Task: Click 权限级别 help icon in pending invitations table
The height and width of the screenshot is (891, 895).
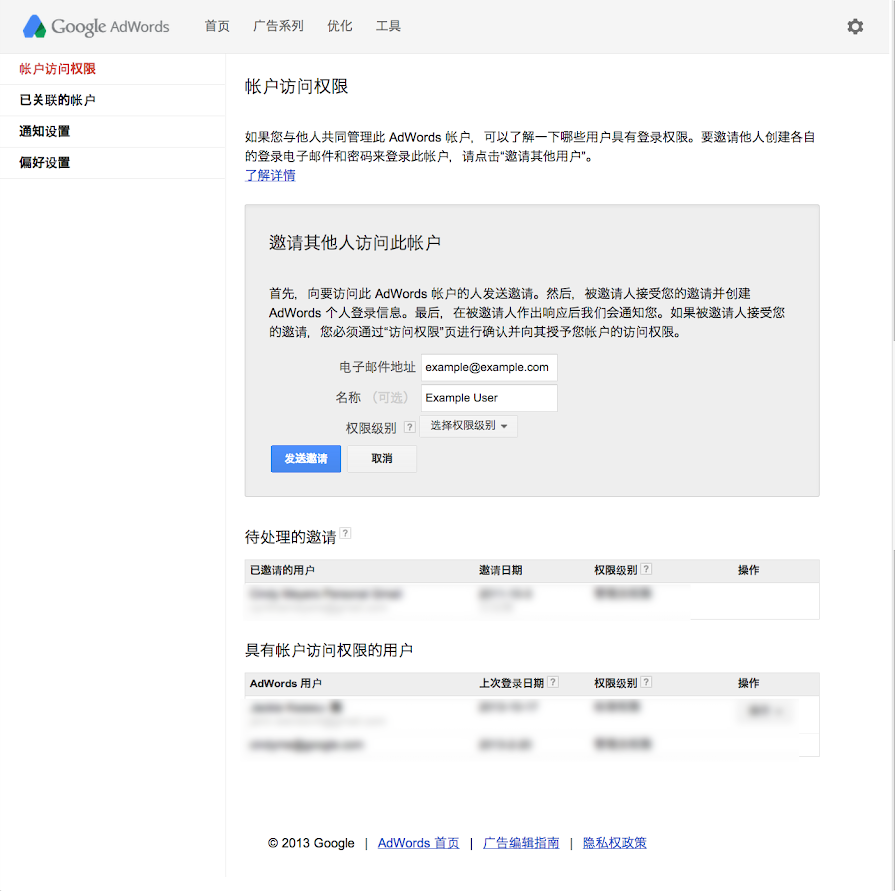Action: pyautogui.click(x=646, y=570)
